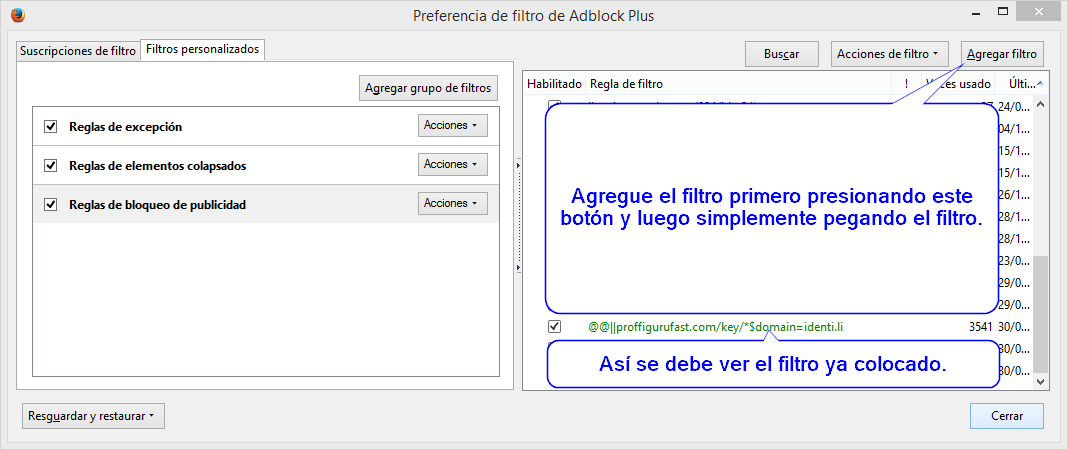Select the @@||proffigurufast.com/key/ filter rule
The width and height of the screenshot is (1068, 450).
point(716,327)
